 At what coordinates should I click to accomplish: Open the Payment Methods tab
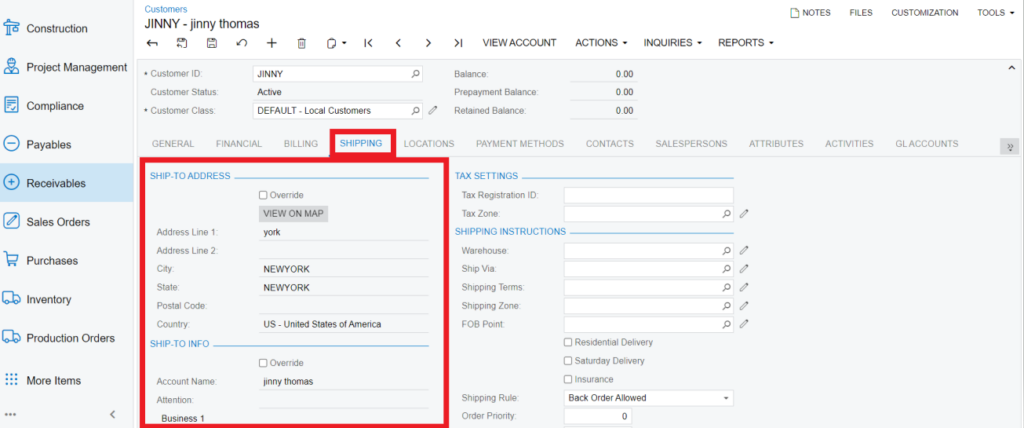(x=519, y=144)
